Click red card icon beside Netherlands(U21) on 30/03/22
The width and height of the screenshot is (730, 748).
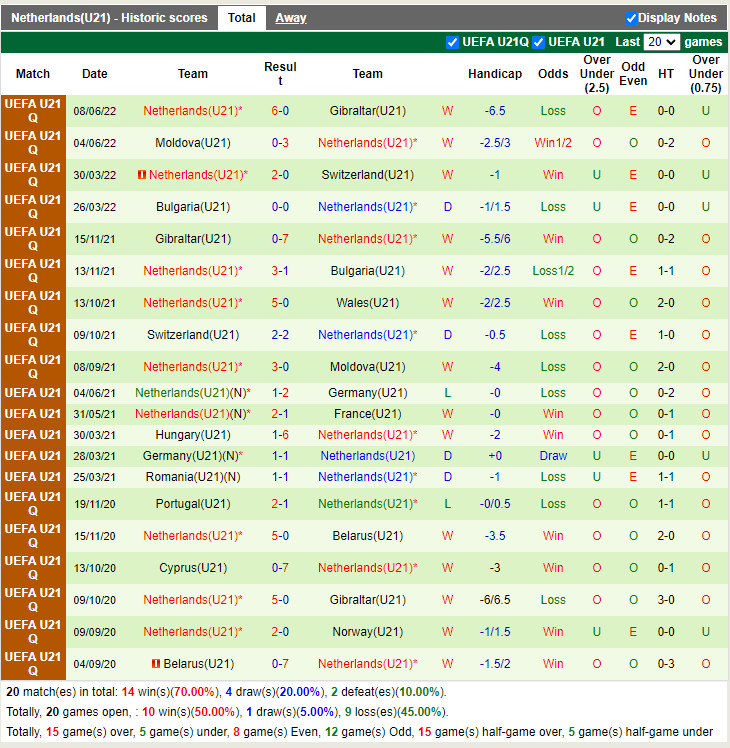142,175
